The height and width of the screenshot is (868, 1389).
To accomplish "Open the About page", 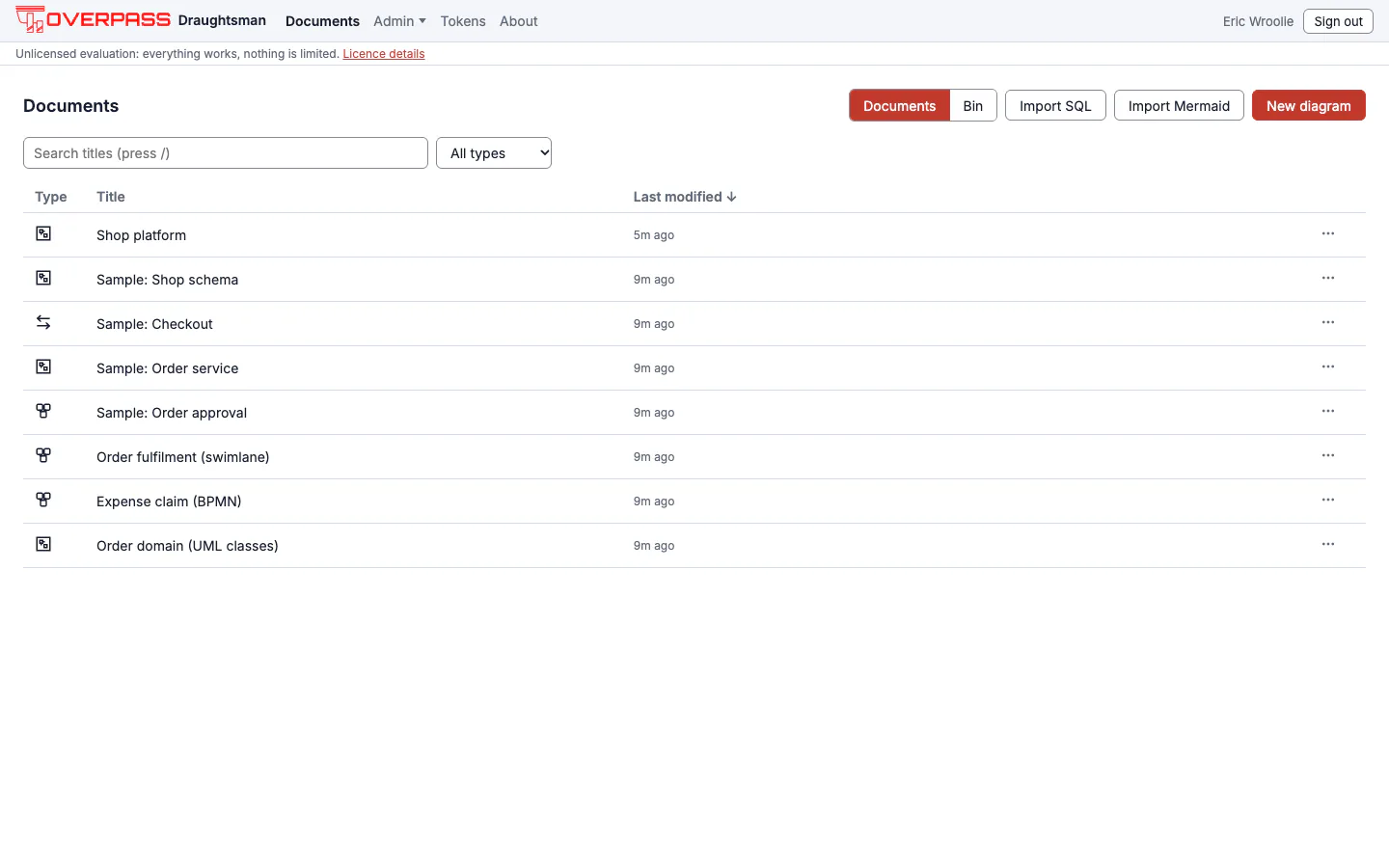I will (x=519, y=21).
